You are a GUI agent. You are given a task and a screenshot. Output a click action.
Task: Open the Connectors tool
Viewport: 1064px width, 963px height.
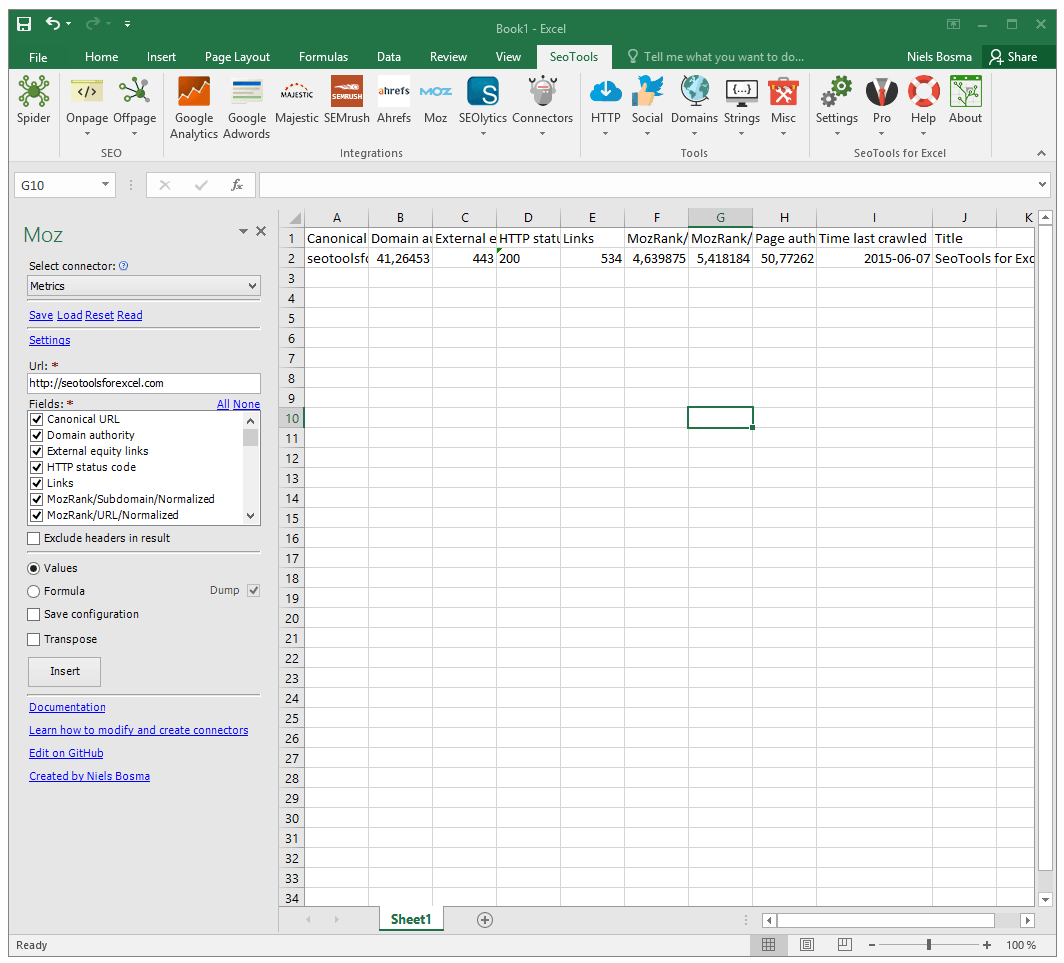[x=542, y=95]
